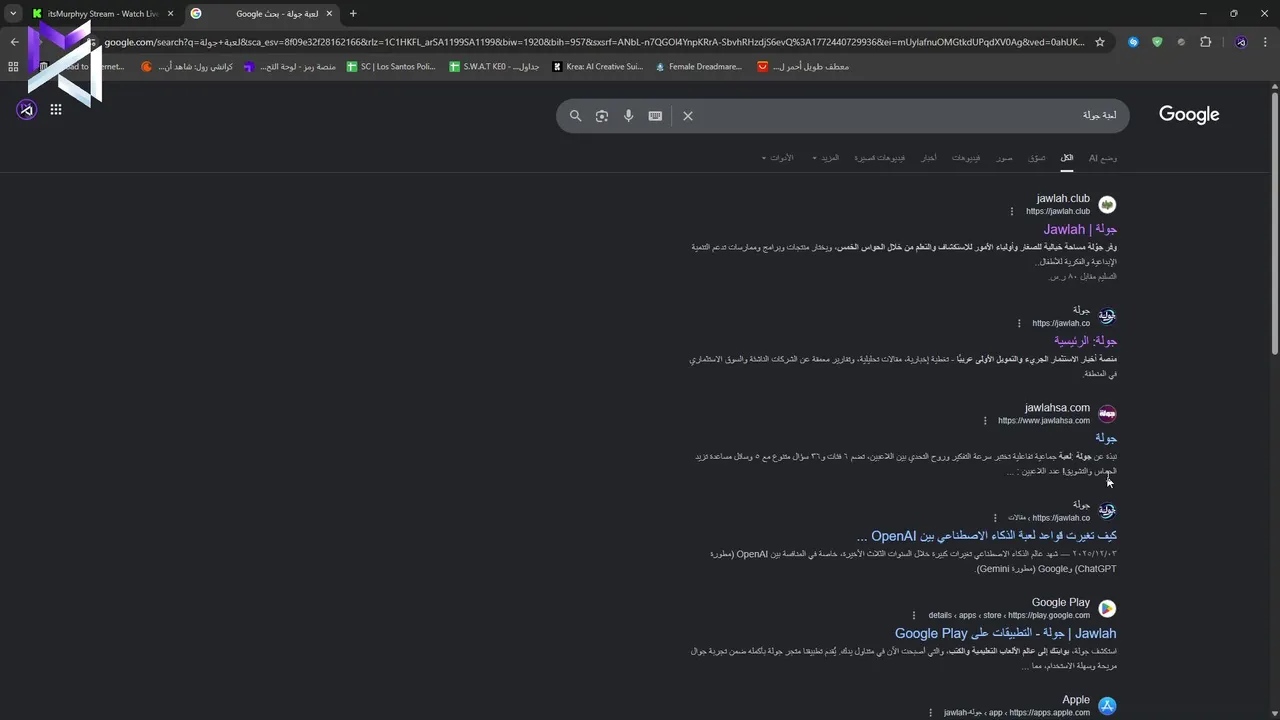
Task: Start voice search with microphone icon
Action: (x=628, y=116)
